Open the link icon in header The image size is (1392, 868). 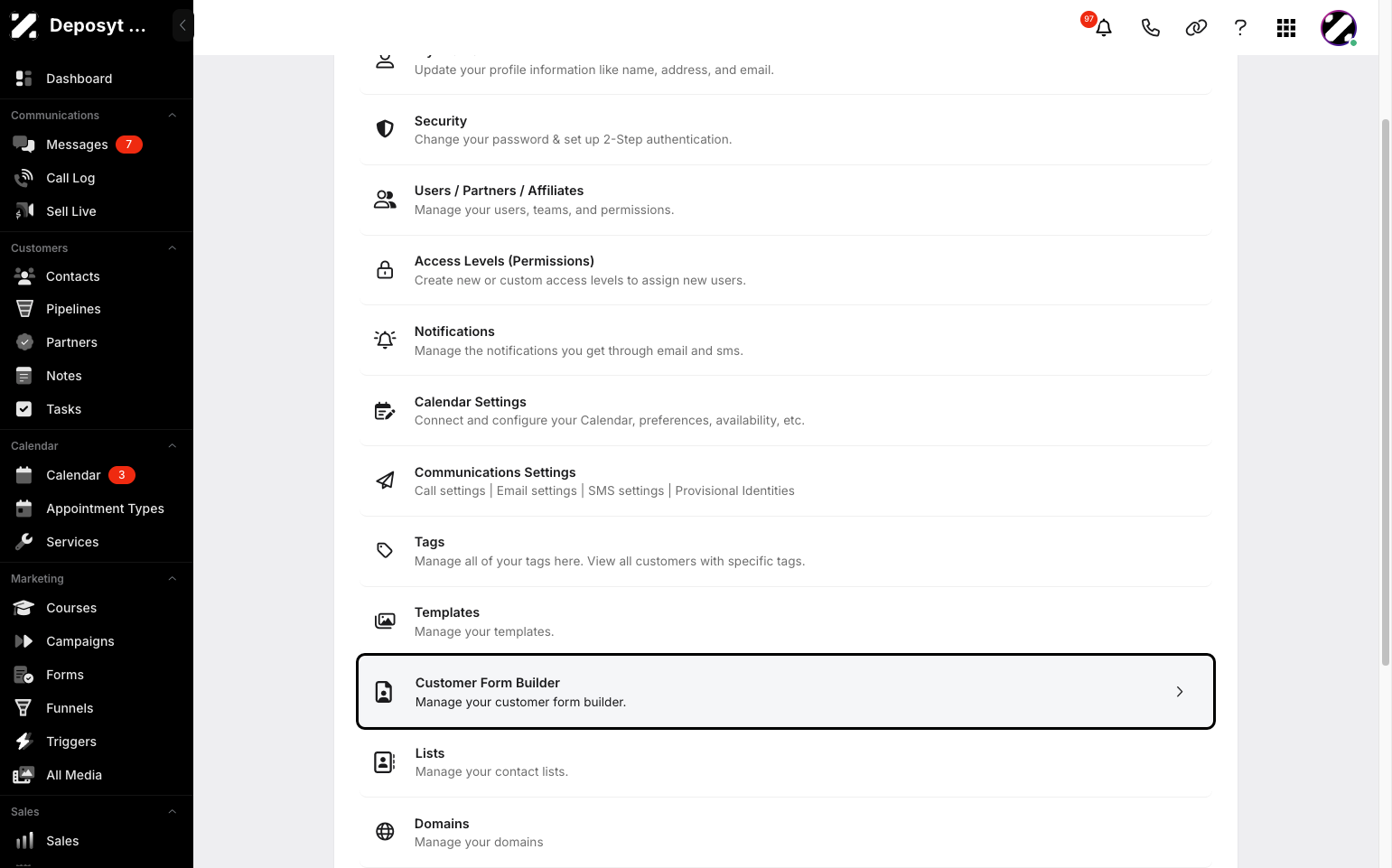pyautogui.click(x=1196, y=28)
